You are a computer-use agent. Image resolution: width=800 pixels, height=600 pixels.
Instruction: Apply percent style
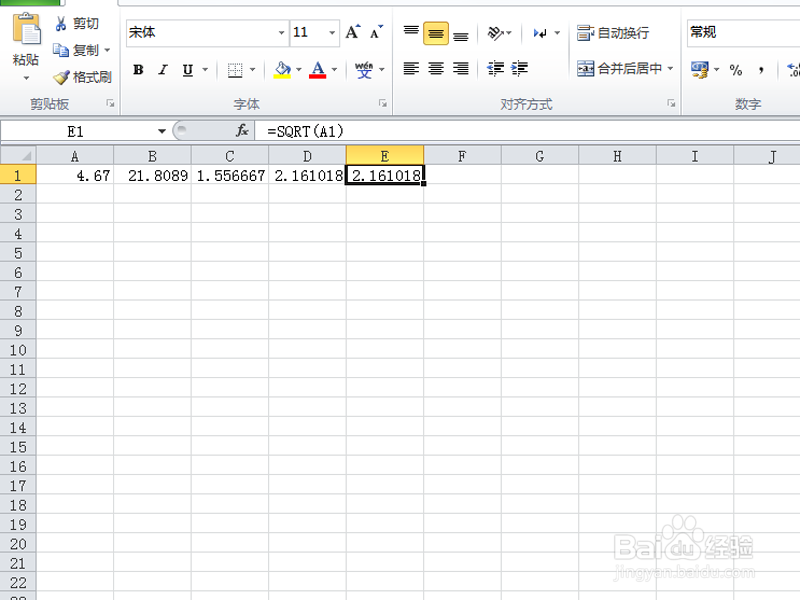[x=736, y=69]
